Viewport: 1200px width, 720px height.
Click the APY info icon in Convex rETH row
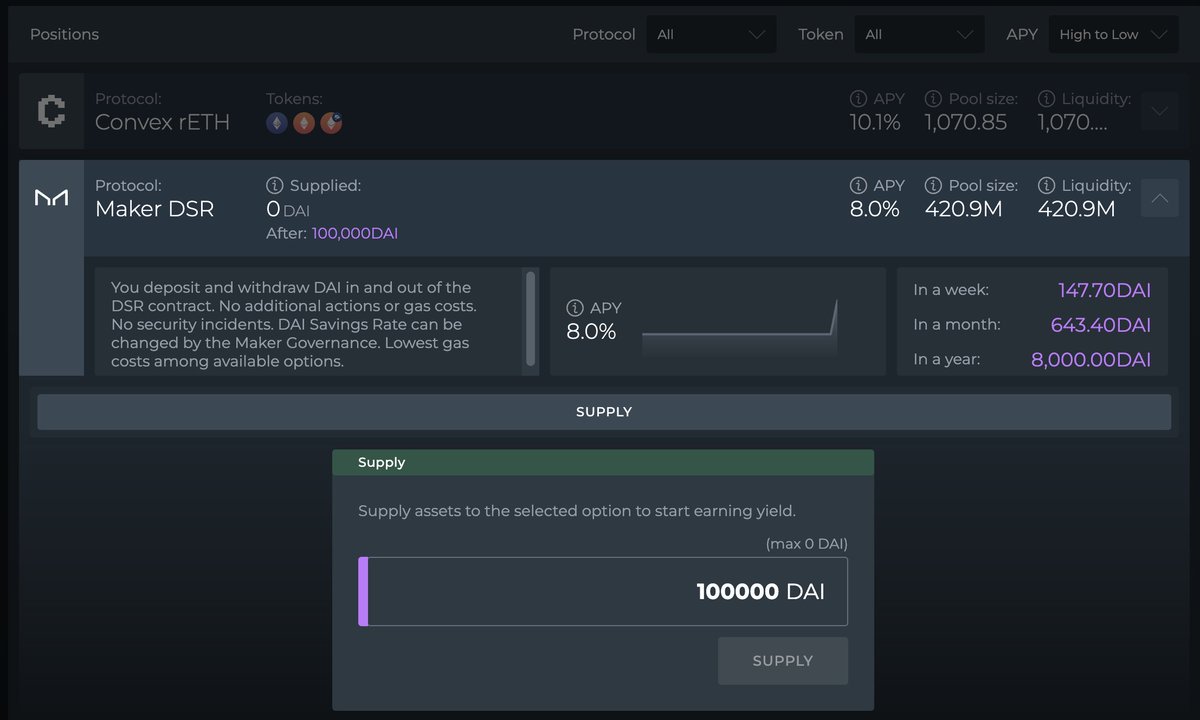(858, 99)
